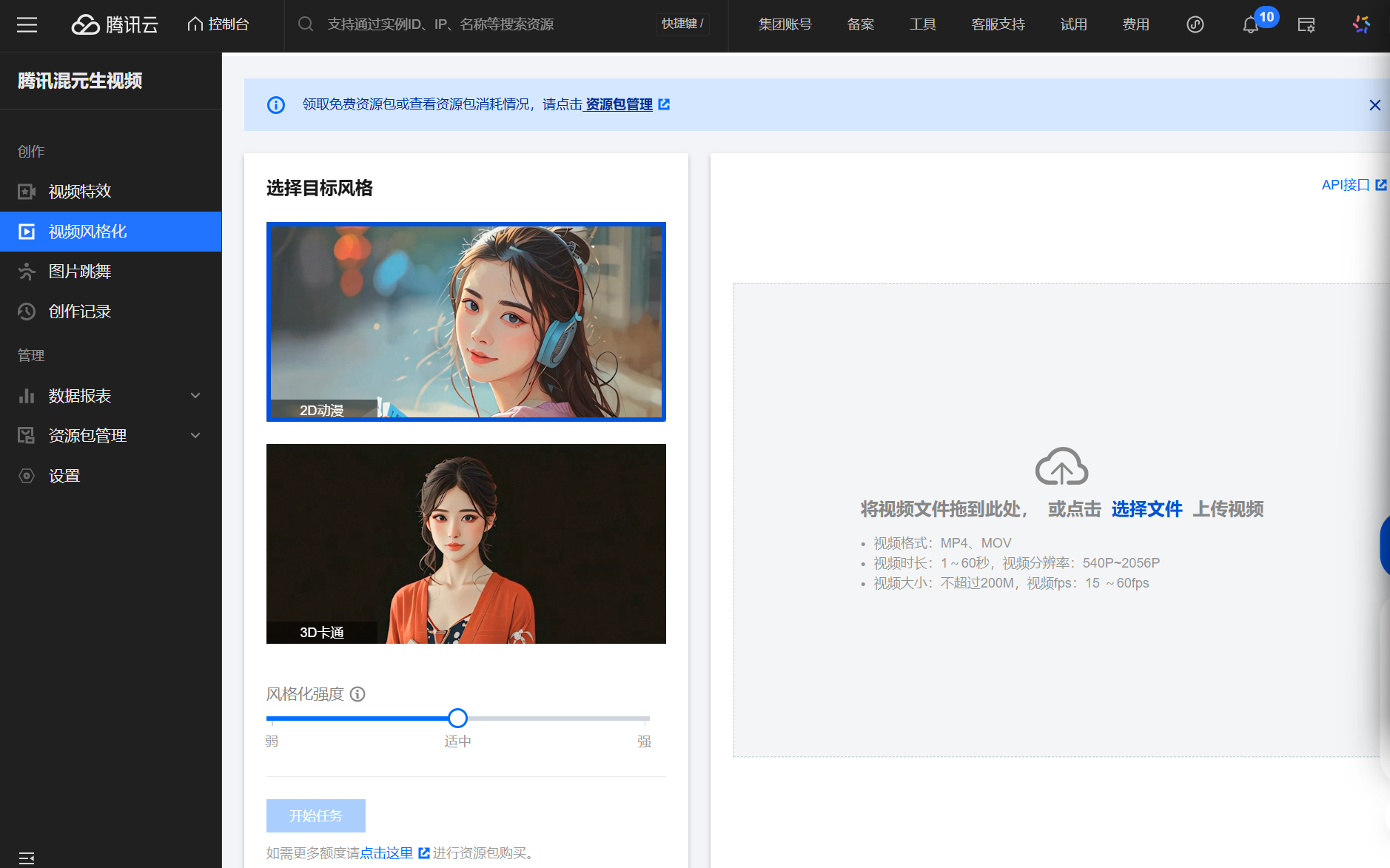The height and width of the screenshot is (868, 1390).
Task: Open the 试用 menu
Action: [1074, 24]
